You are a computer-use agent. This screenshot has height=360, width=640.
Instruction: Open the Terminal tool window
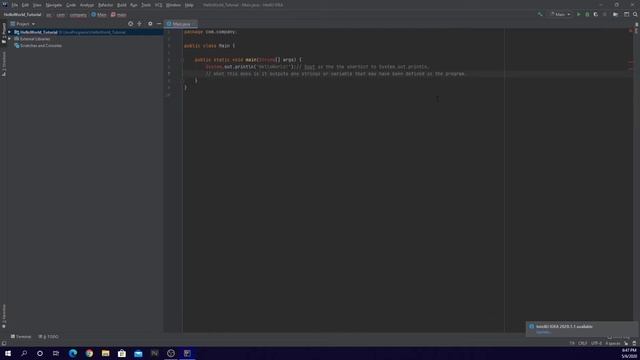[21, 337]
